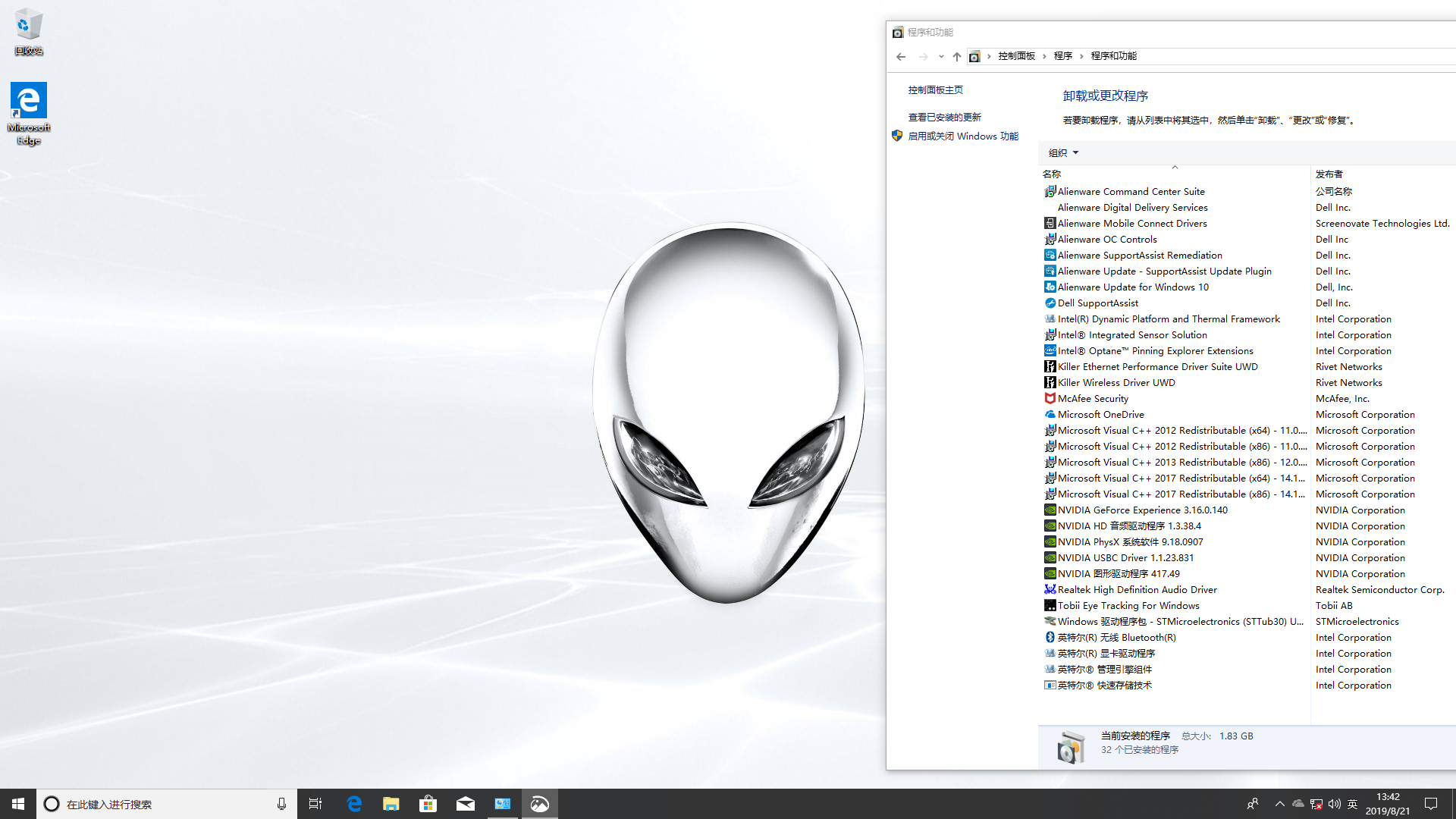Show hidden system tray icons
Viewport: 1456px width, 819px height.
1280,804
